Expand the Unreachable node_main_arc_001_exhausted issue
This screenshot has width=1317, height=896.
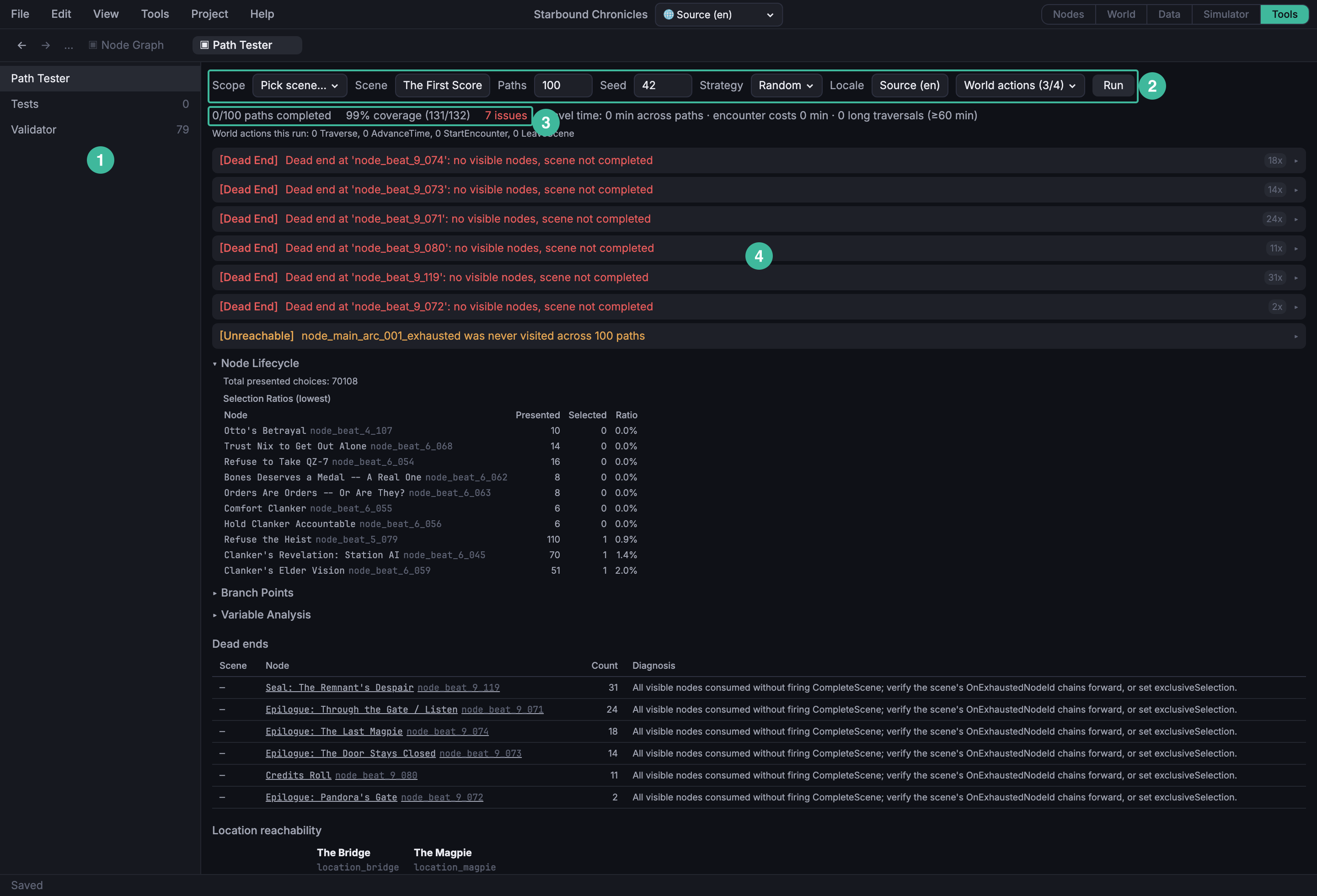pos(759,336)
